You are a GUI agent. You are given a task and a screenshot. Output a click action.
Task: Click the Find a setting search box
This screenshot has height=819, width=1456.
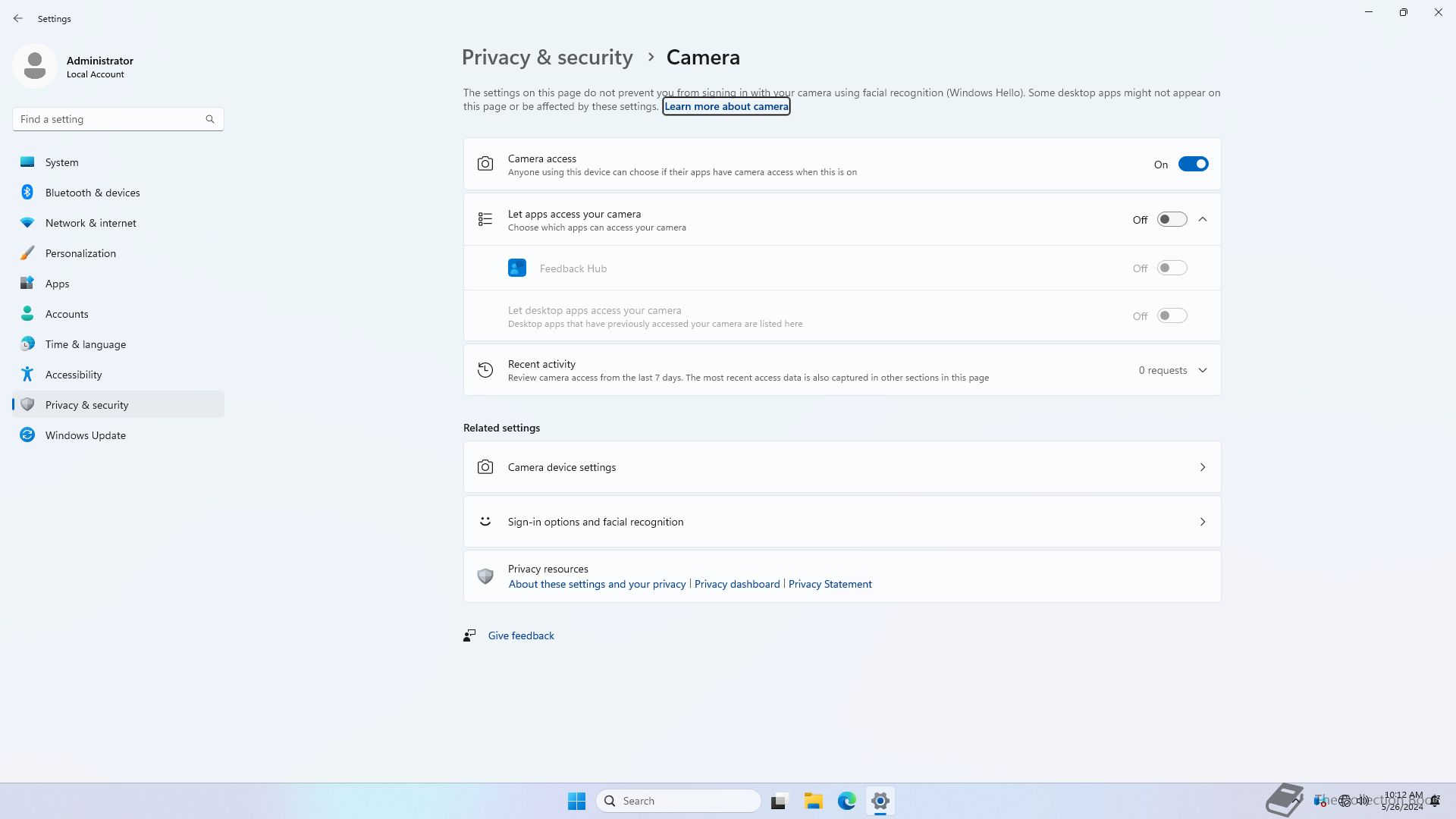pos(110,119)
